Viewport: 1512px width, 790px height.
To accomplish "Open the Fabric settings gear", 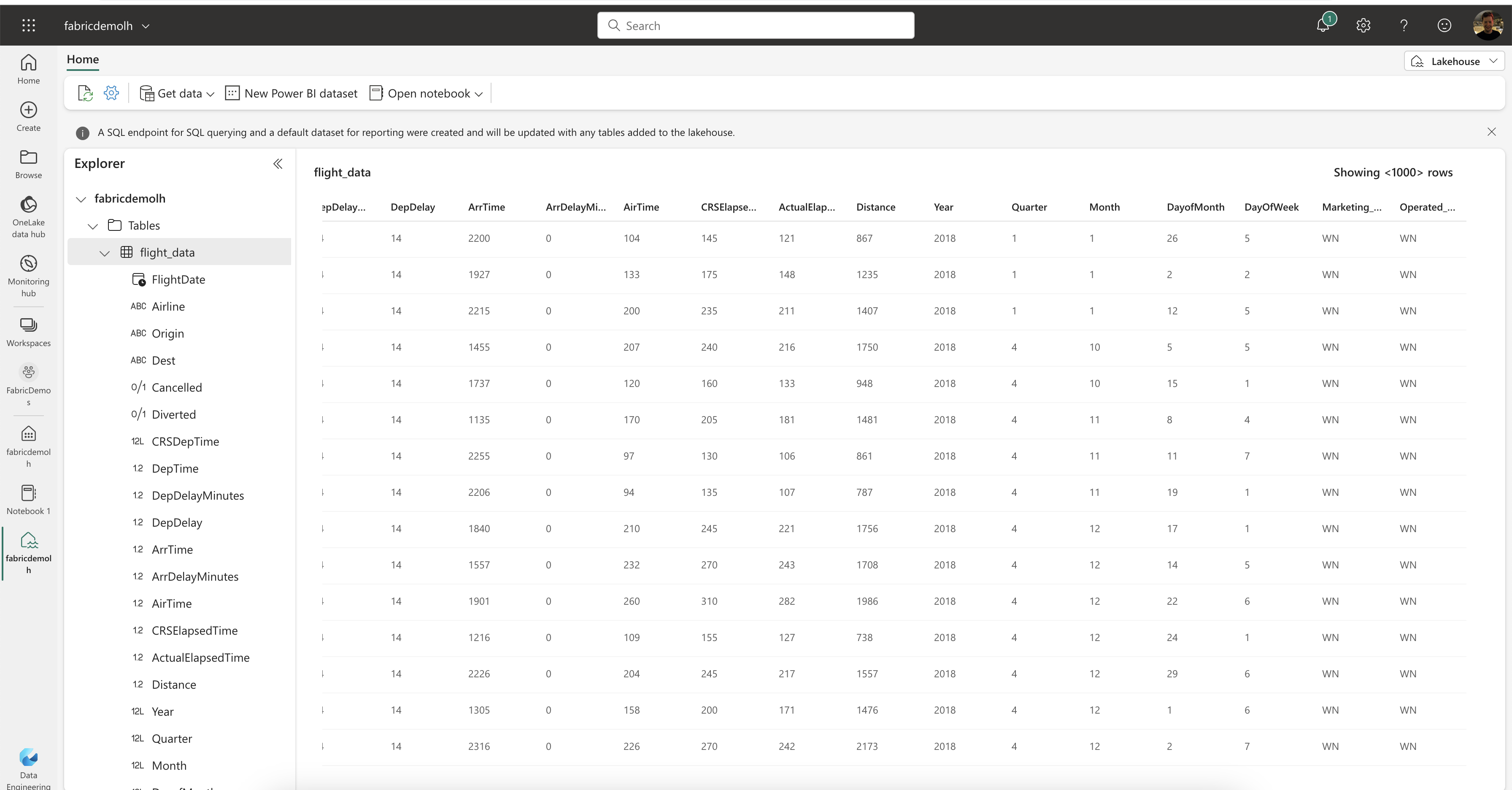I will tap(1363, 25).
